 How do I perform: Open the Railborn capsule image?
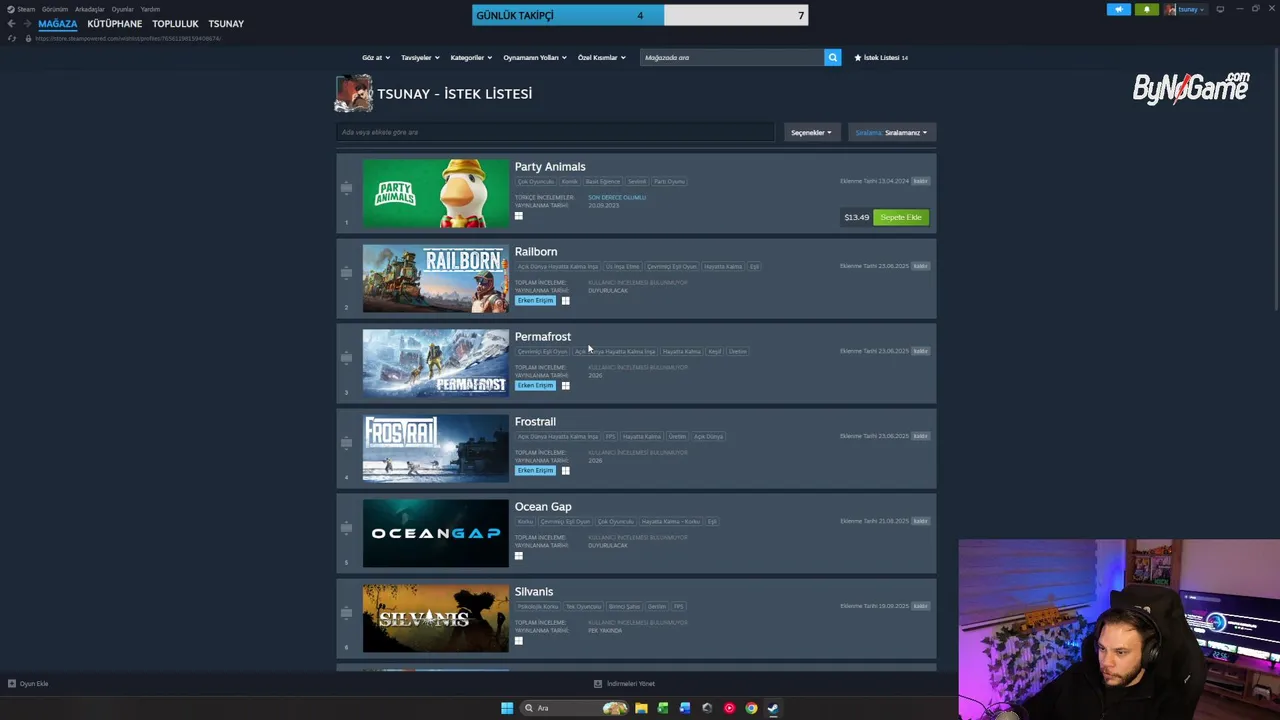pos(435,278)
